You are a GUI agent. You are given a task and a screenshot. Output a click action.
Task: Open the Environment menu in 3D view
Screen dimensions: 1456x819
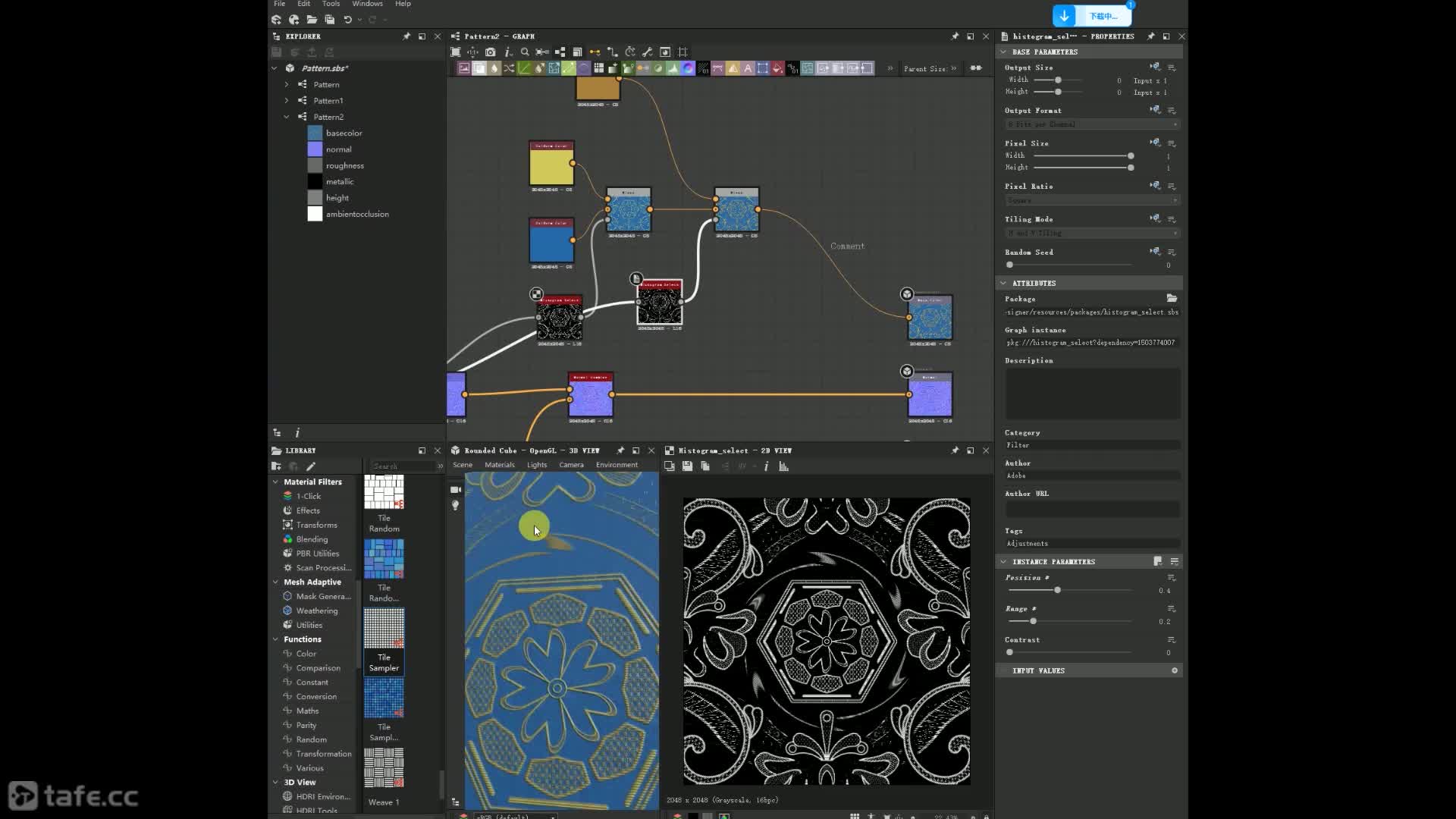[617, 465]
